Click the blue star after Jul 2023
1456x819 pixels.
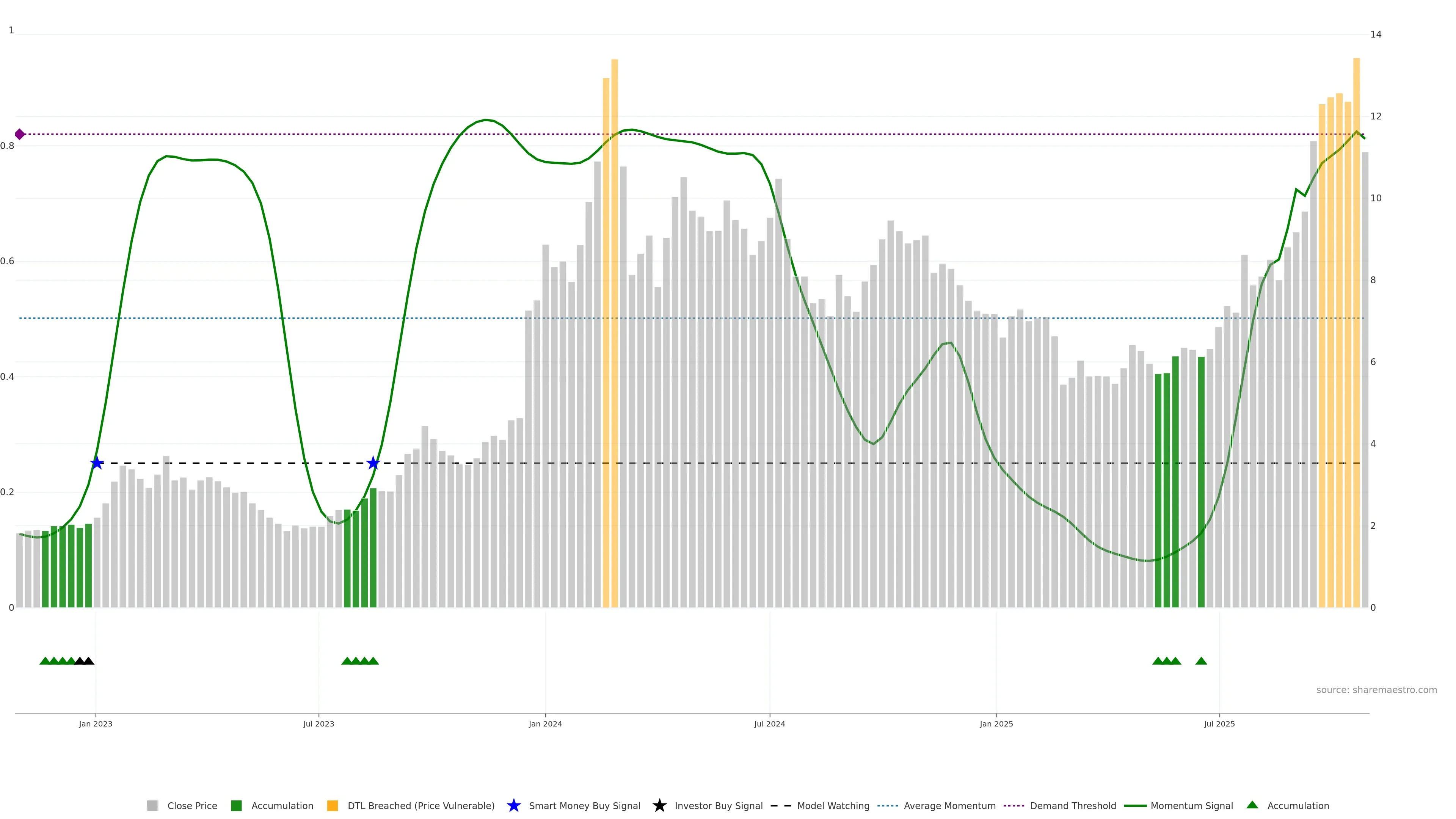(373, 463)
